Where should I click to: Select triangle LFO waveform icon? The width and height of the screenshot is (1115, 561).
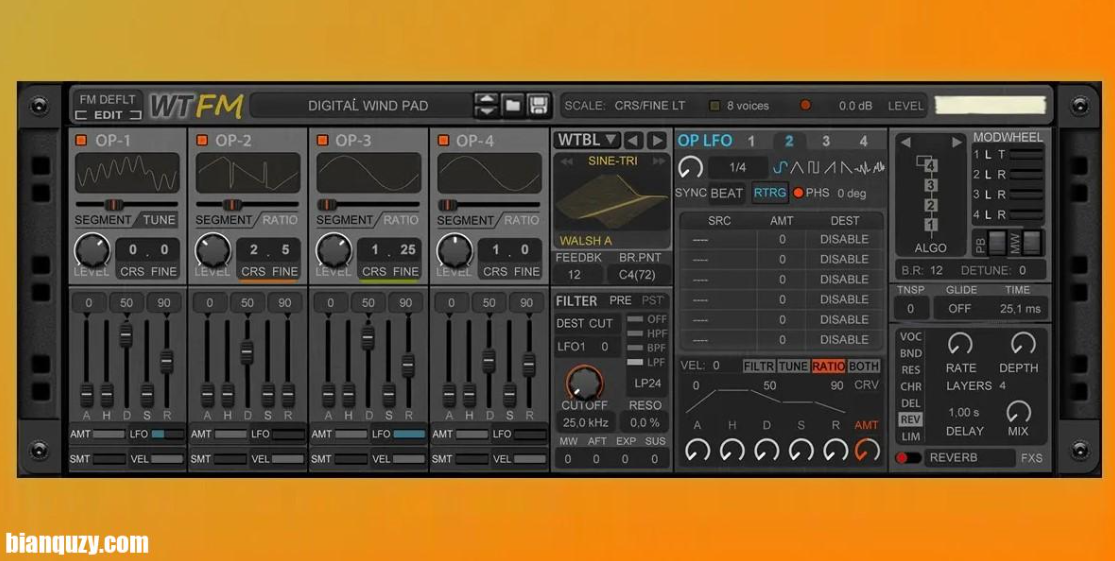tap(796, 168)
